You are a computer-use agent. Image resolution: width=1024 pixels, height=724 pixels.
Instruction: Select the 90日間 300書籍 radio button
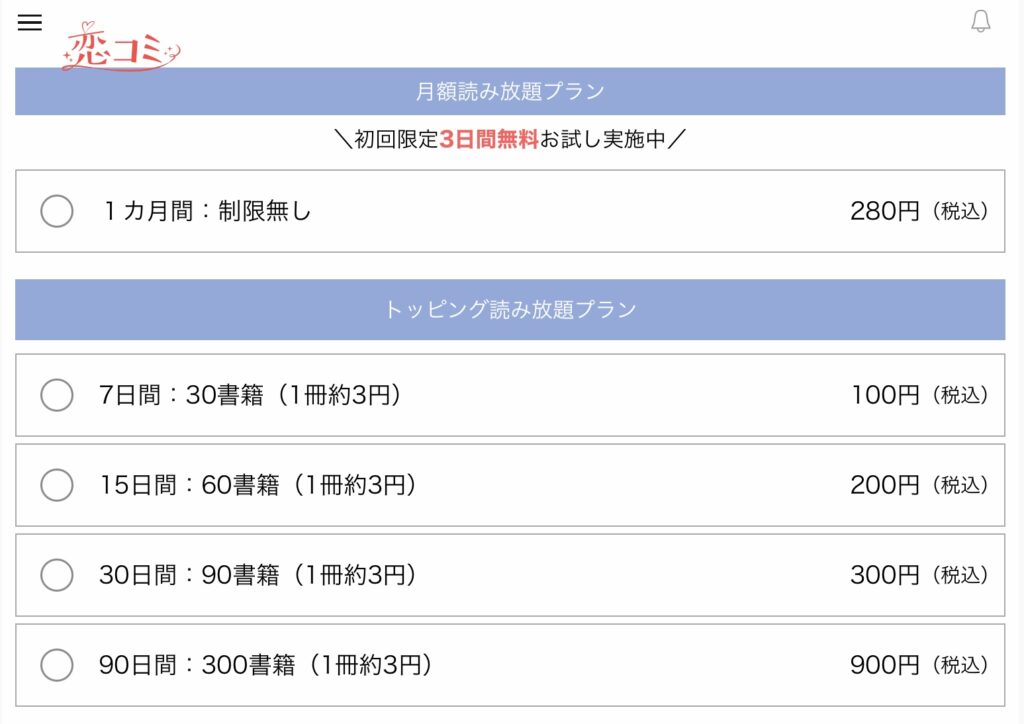57,665
